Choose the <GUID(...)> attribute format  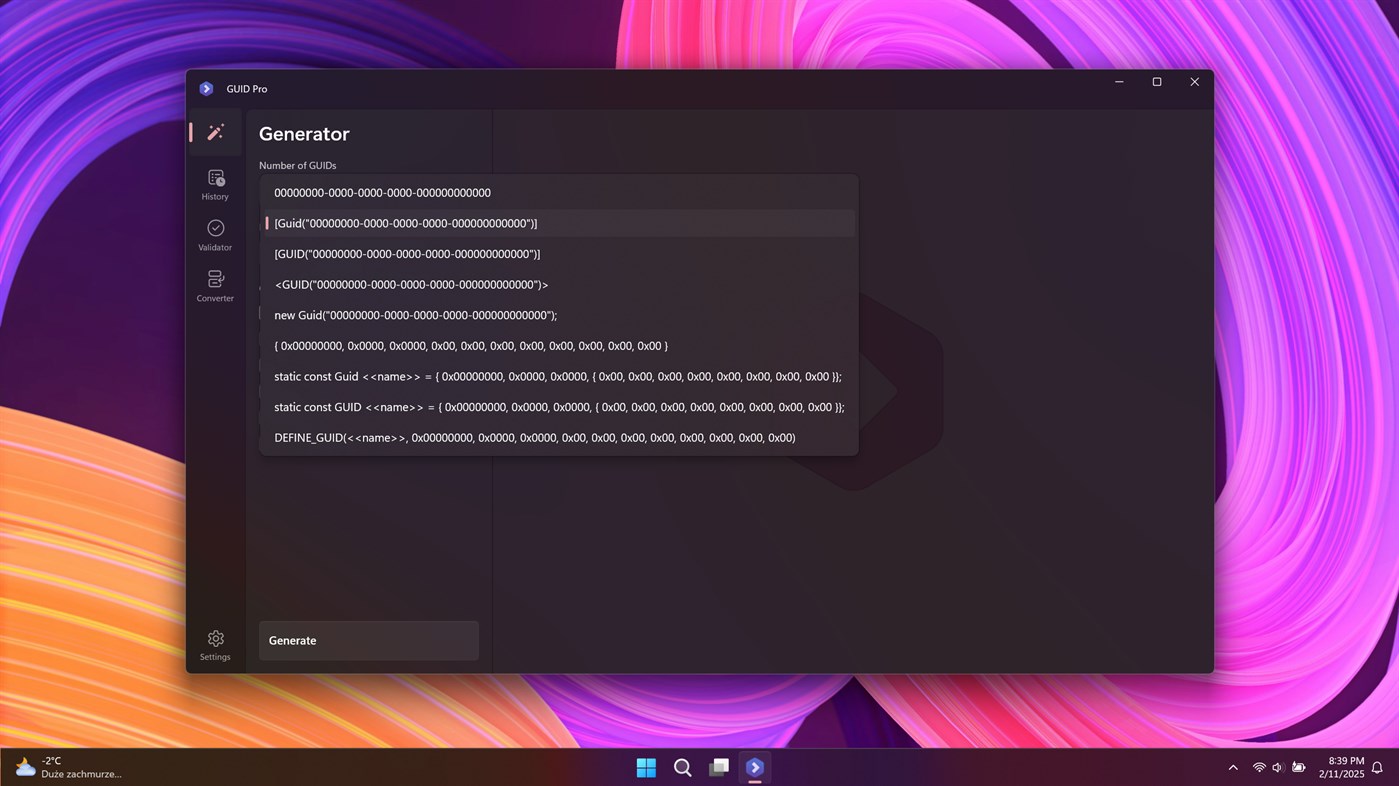tap(411, 284)
